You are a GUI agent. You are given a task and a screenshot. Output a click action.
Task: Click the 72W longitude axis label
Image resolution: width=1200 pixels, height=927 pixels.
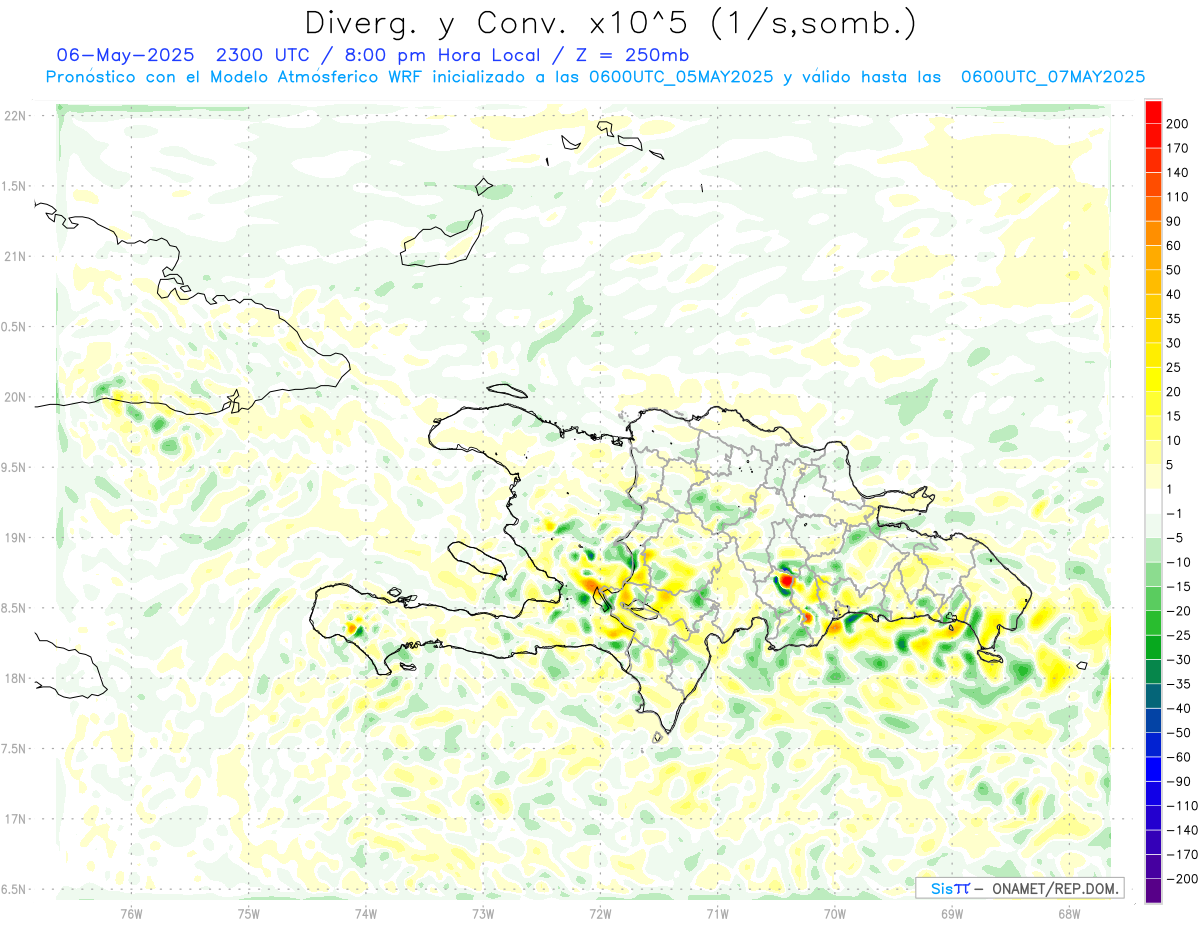pos(600,913)
